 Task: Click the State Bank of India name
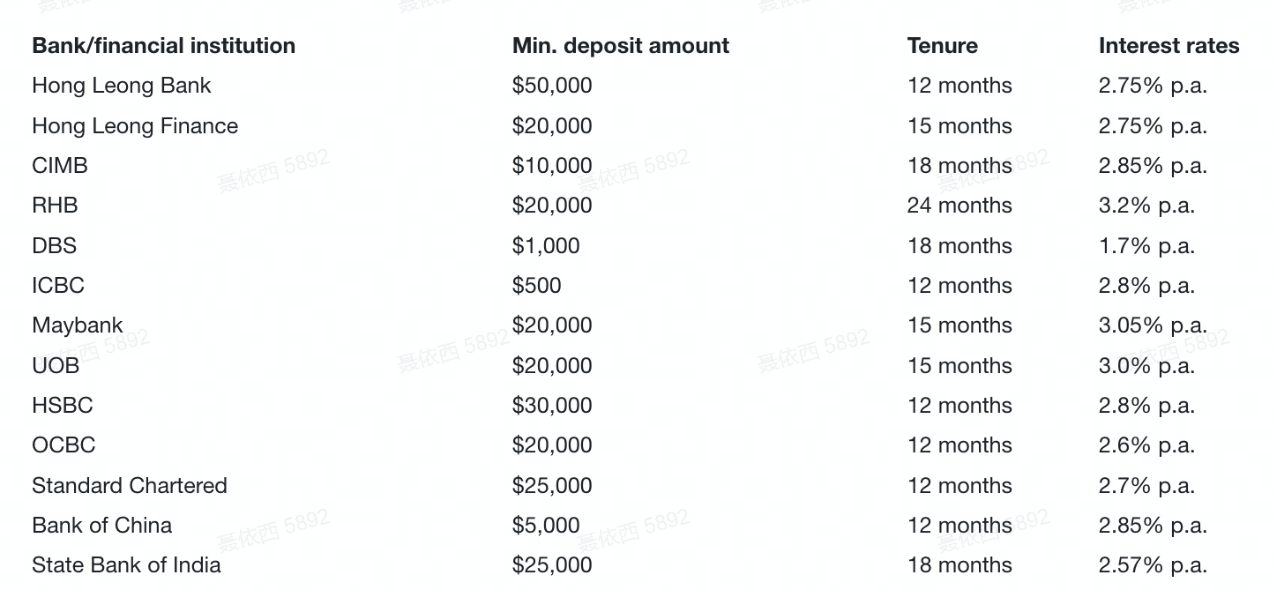tap(126, 566)
